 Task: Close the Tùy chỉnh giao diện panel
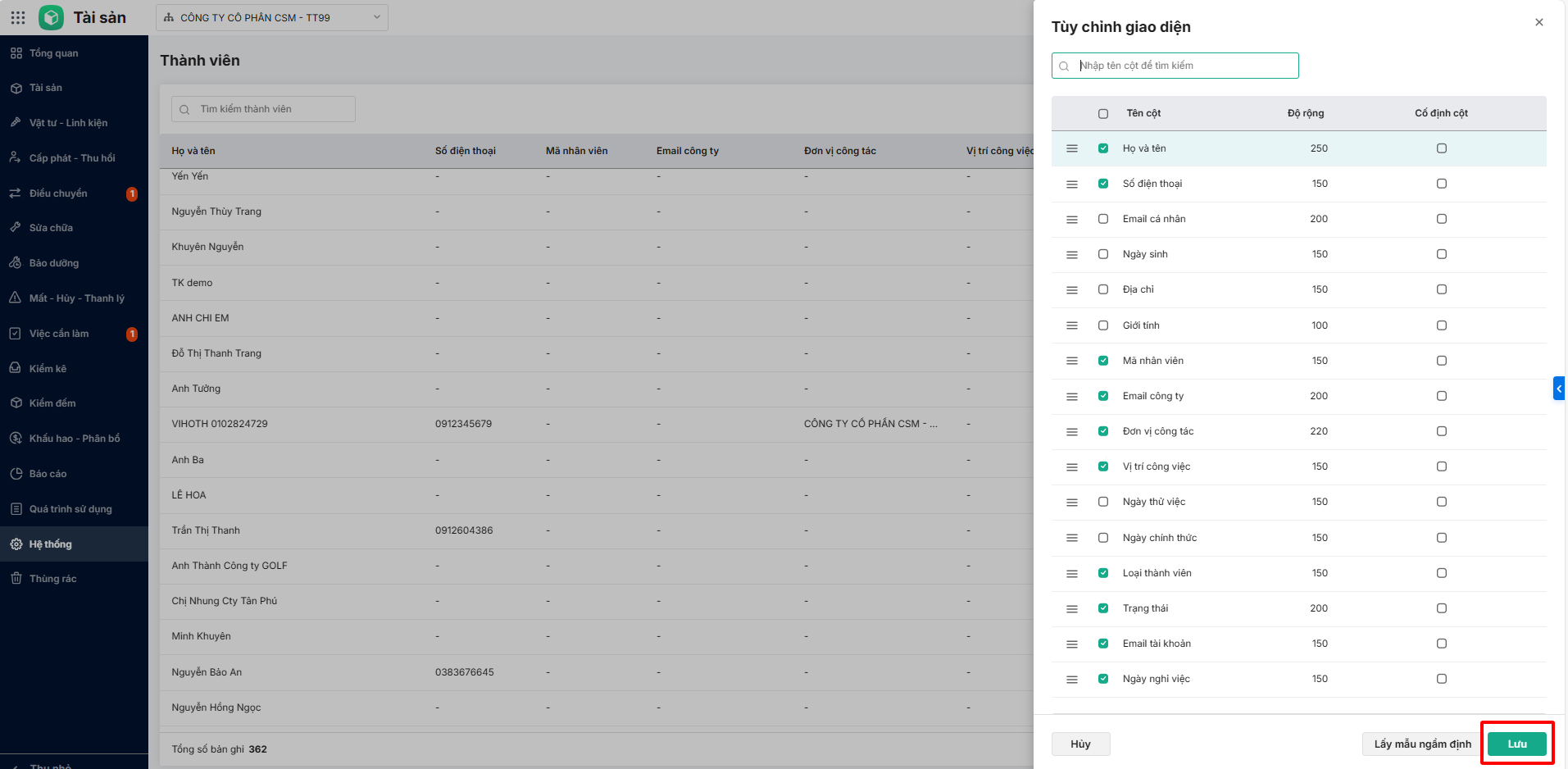[1538, 22]
